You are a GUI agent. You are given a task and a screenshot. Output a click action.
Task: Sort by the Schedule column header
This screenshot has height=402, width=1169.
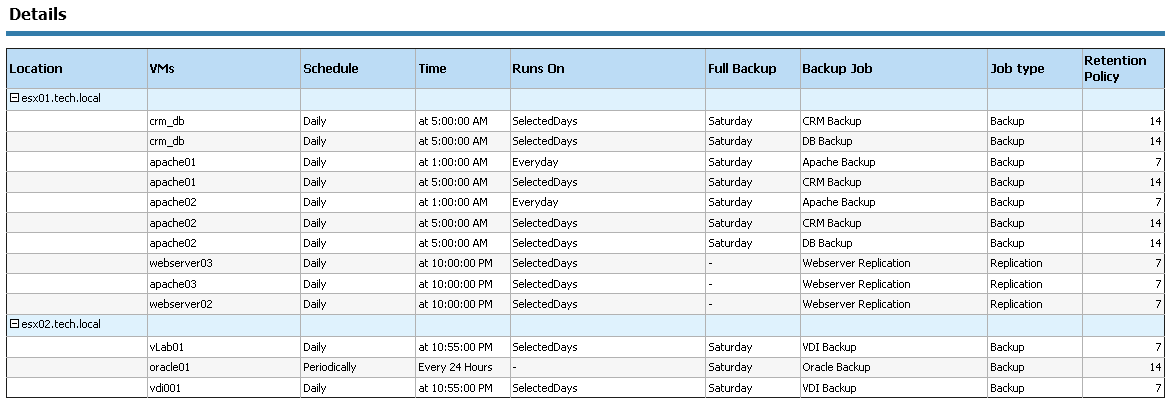click(330, 69)
